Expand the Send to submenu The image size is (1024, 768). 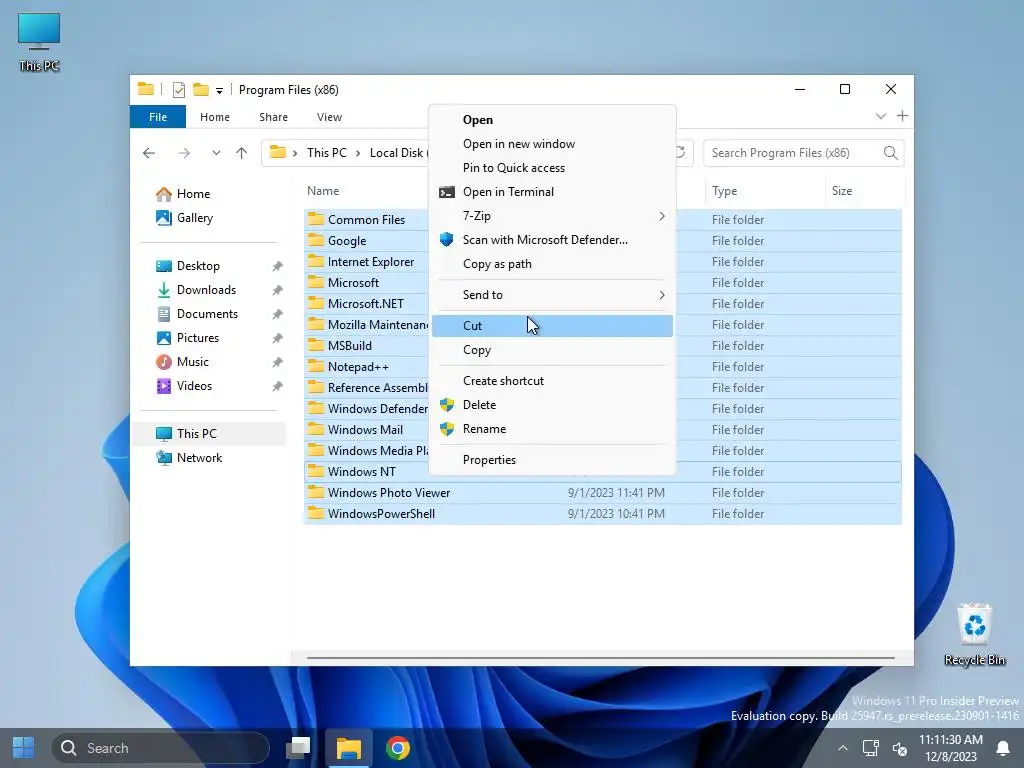552,295
